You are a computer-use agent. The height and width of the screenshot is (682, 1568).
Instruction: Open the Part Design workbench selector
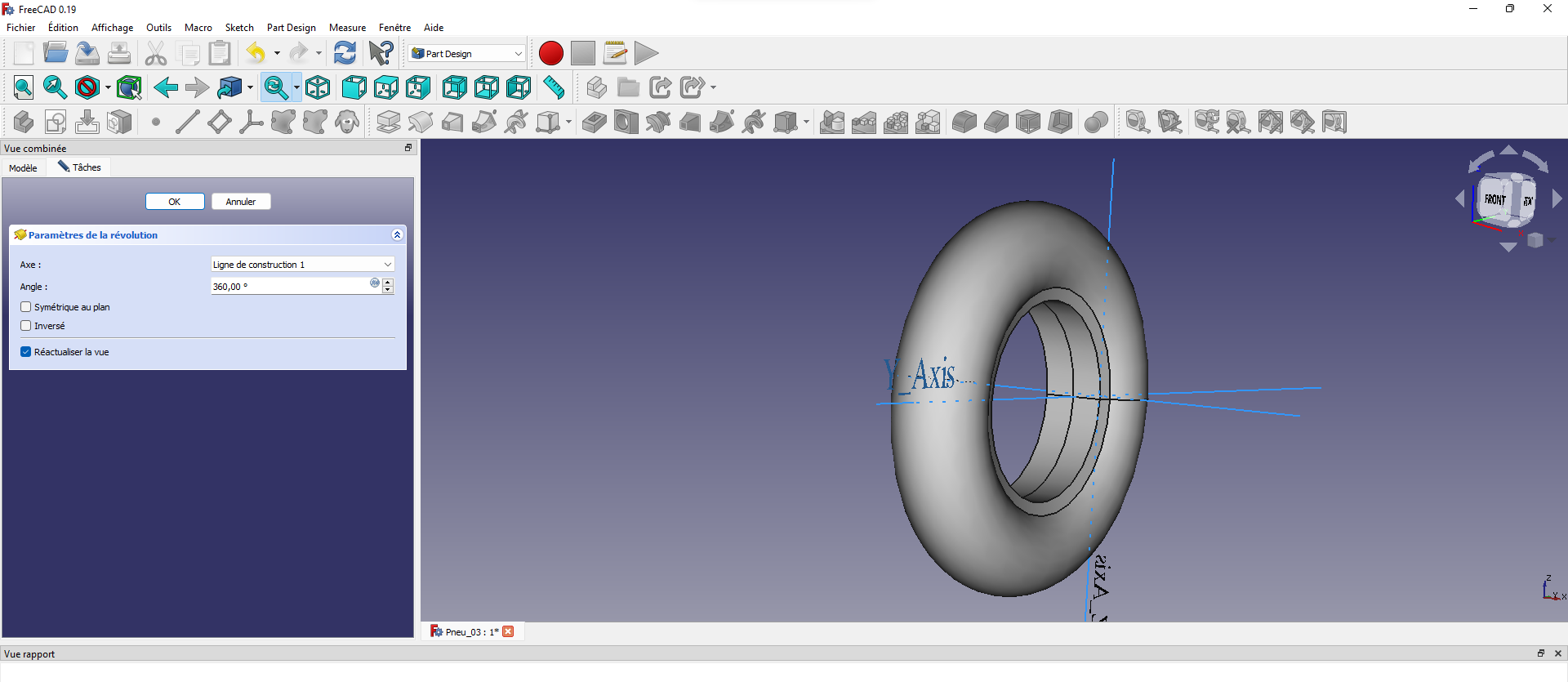467,54
